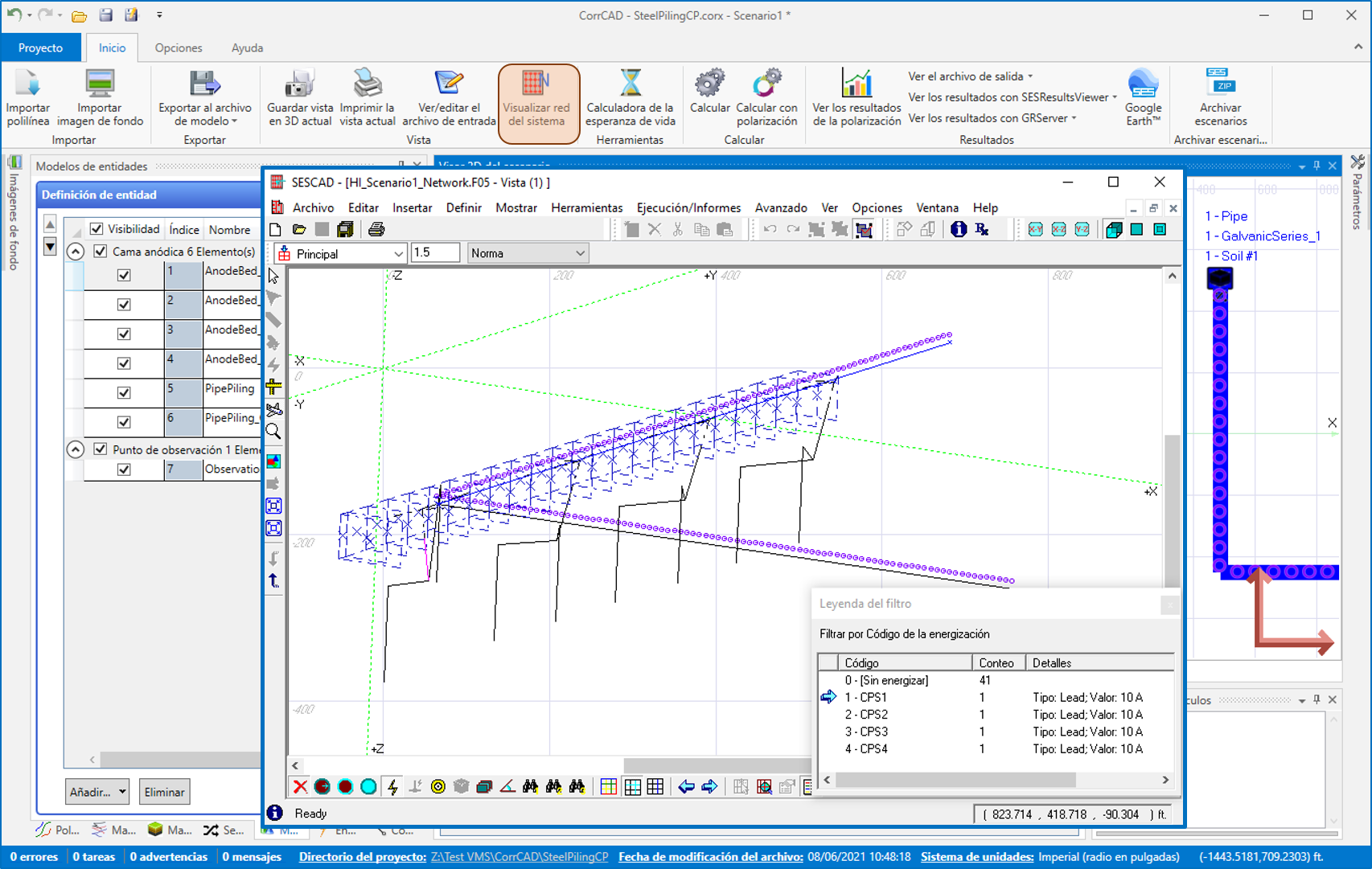Click Importar imagen de fondo icon
1372x869 pixels.
tap(100, 84)
